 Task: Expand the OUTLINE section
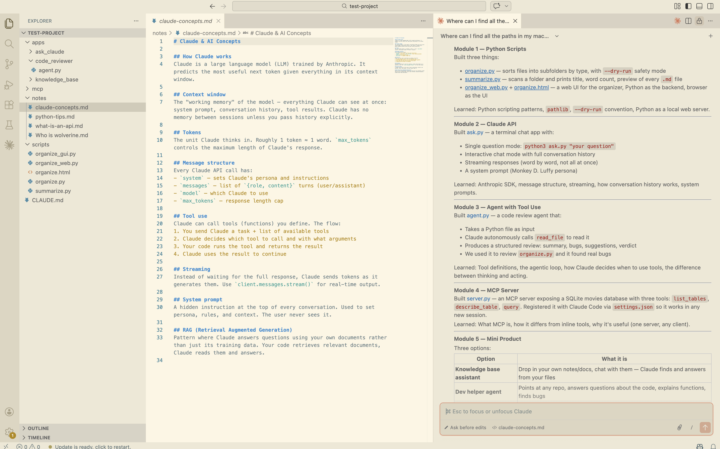coord(38,428)
